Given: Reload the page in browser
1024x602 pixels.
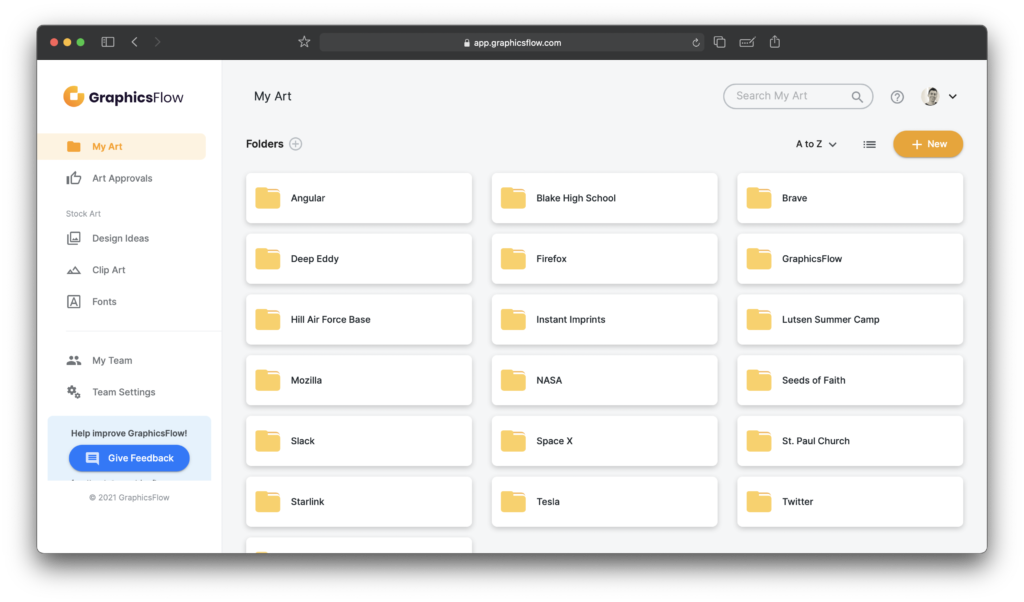Looking at the screenshot, I should (696, 42).
